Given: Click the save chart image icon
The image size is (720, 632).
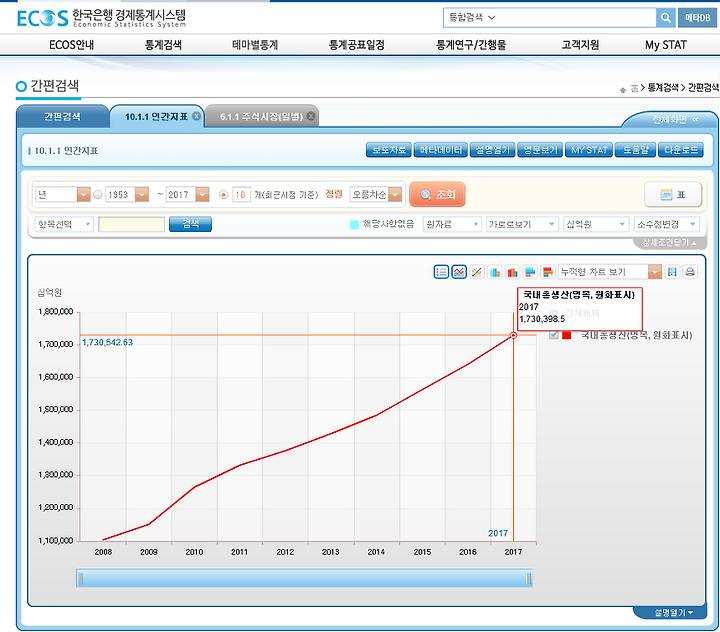Looking at the screenshot, I should (672, 272).
